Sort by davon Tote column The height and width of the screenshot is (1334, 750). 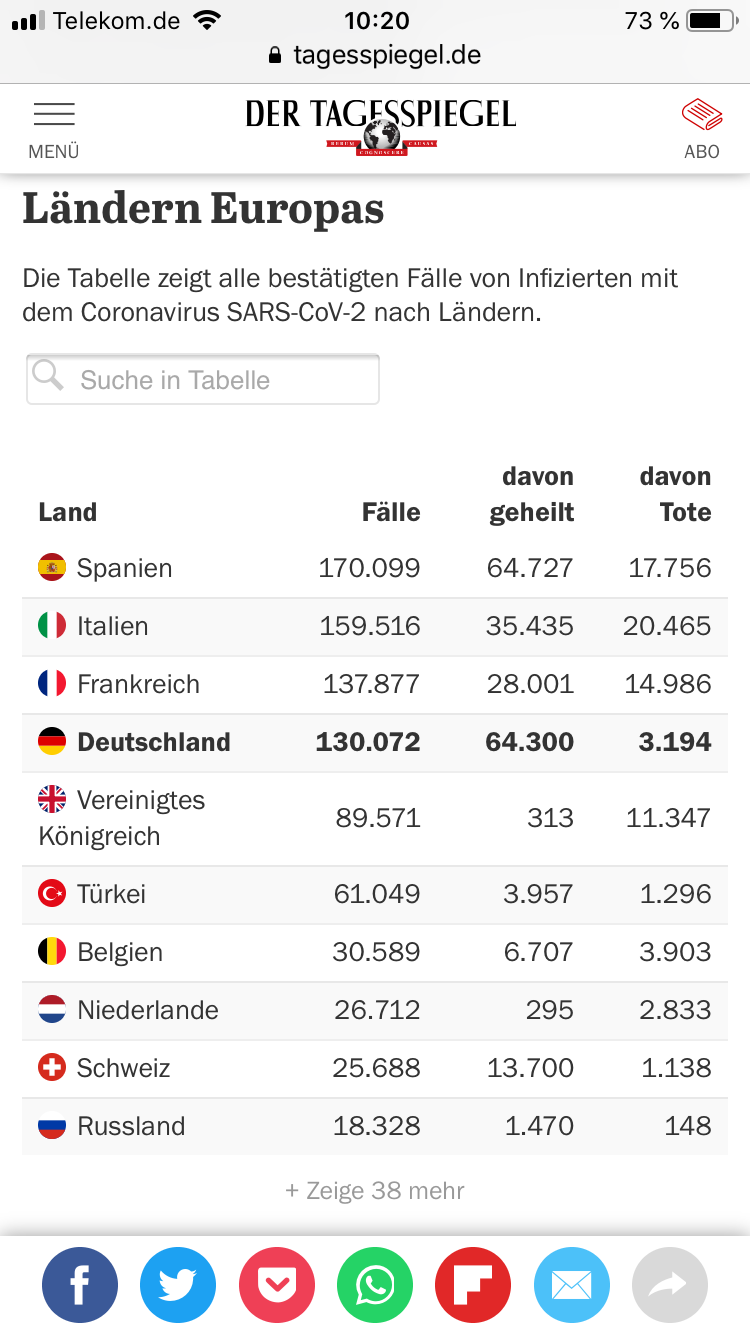click(675, 495)
